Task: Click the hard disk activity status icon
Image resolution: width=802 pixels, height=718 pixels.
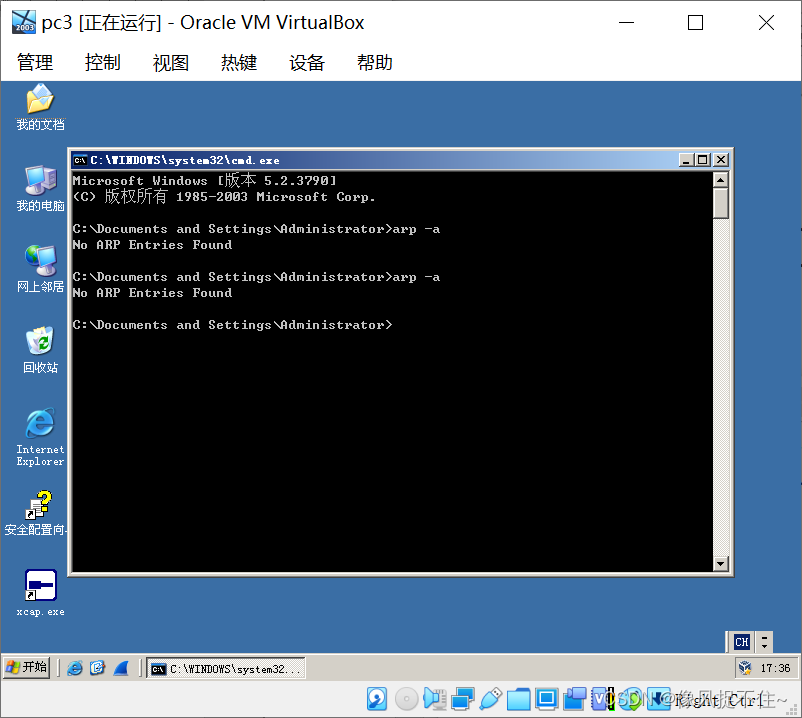Action: pos(377,699)
